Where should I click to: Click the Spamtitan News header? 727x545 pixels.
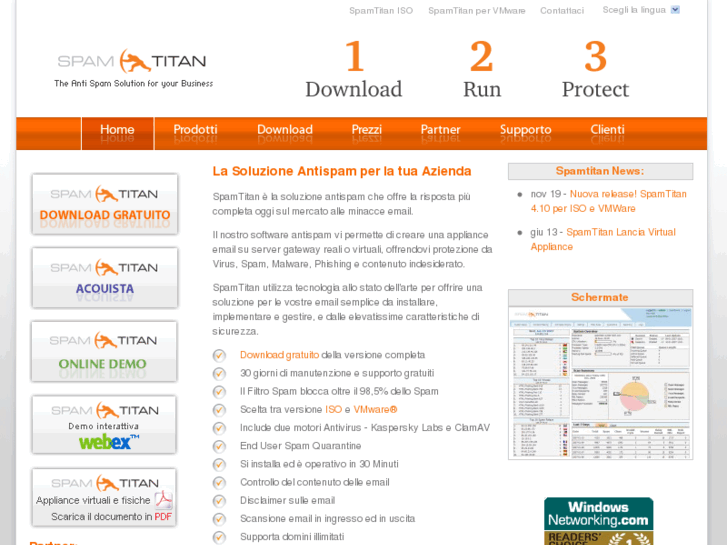click(x=600, y=171)
